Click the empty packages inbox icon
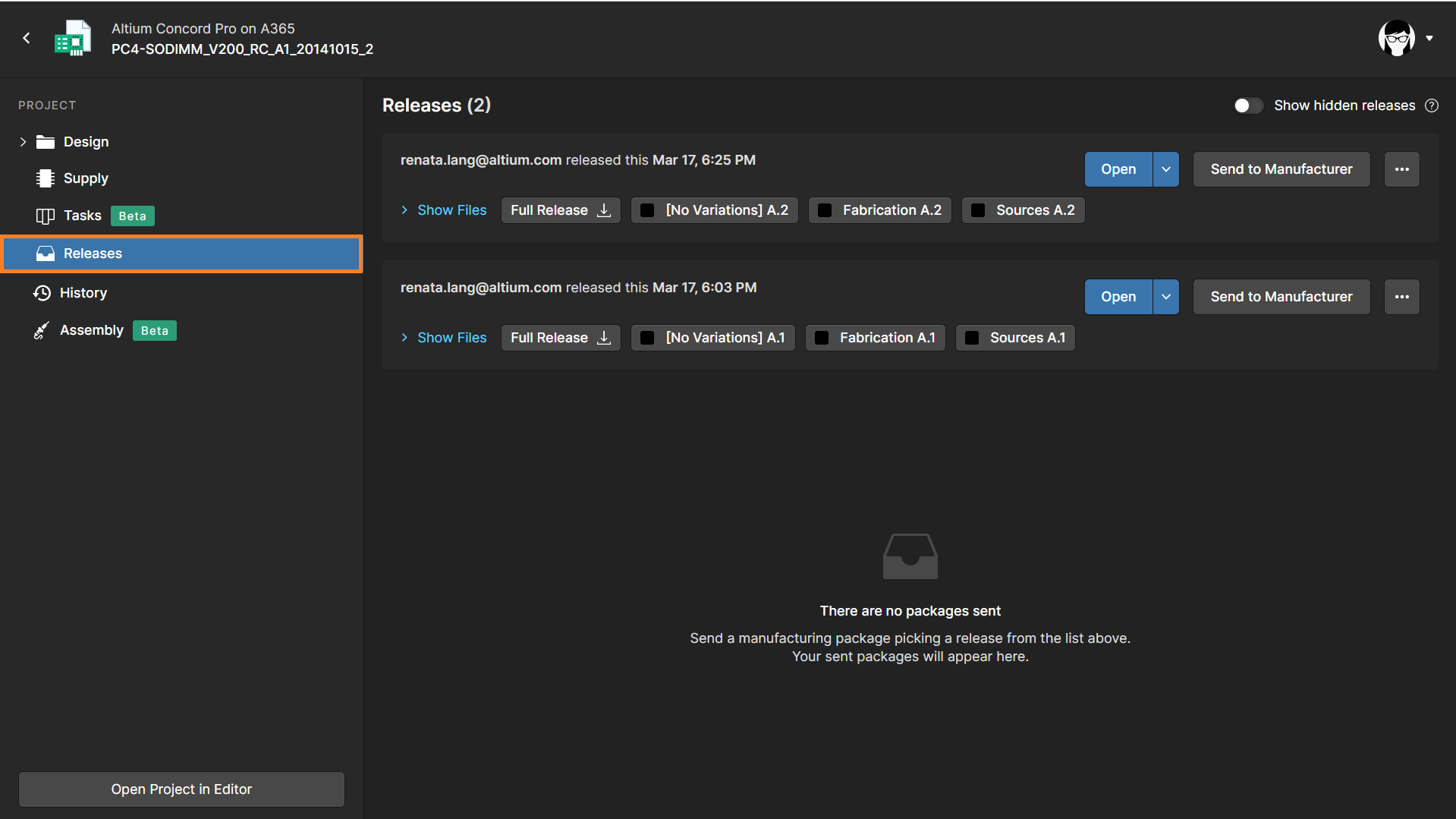1456x819 pixels. tap(910, 556)
